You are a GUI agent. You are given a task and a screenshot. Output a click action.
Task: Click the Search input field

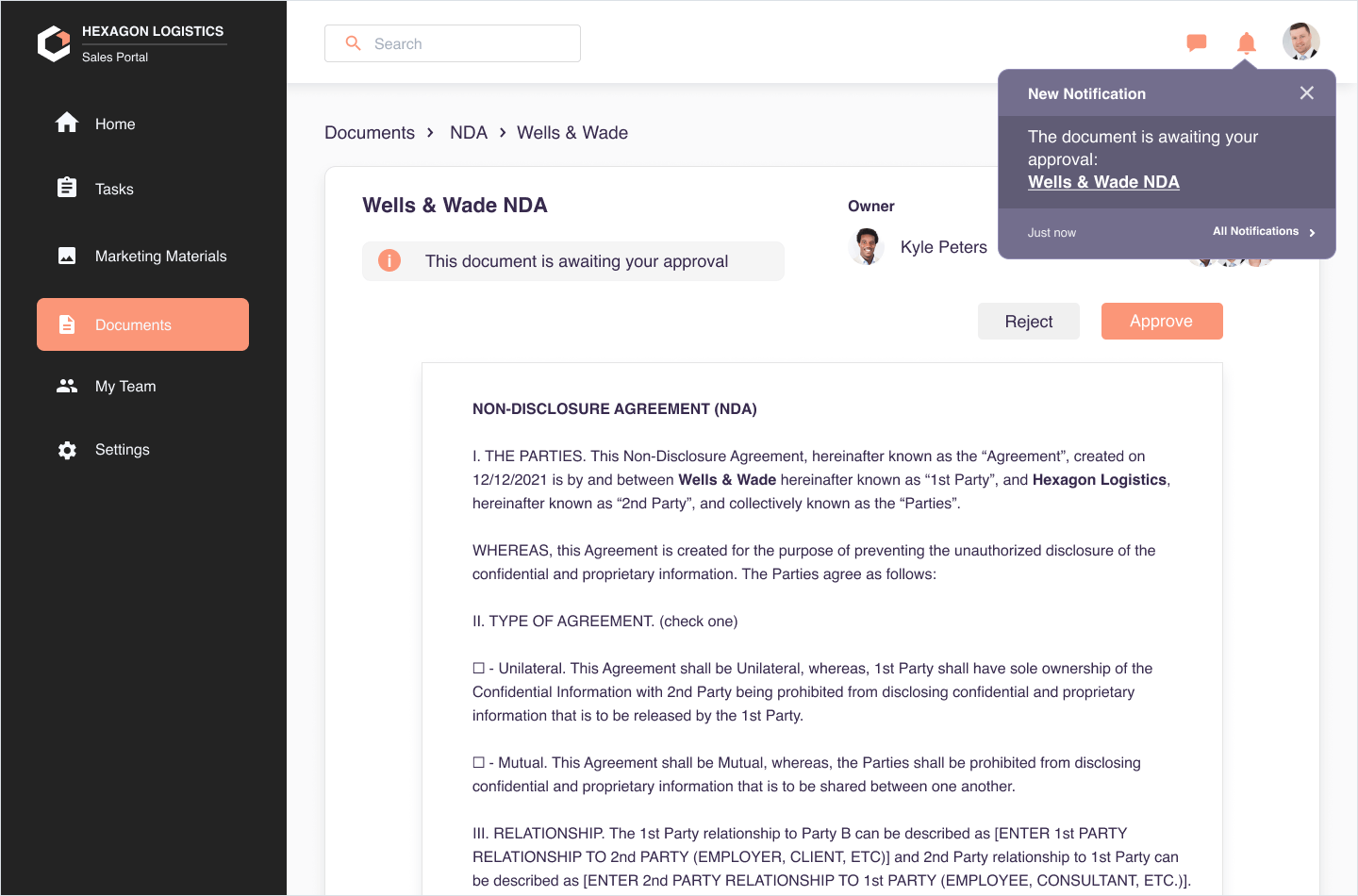click(x=453, y=43)
